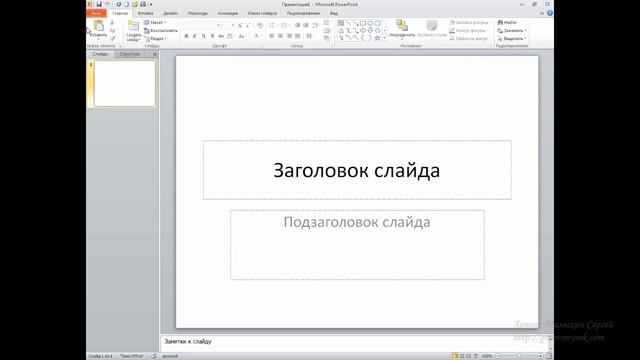Click the Arrange (Упорядочить) icon

click(x=402, y=26)
